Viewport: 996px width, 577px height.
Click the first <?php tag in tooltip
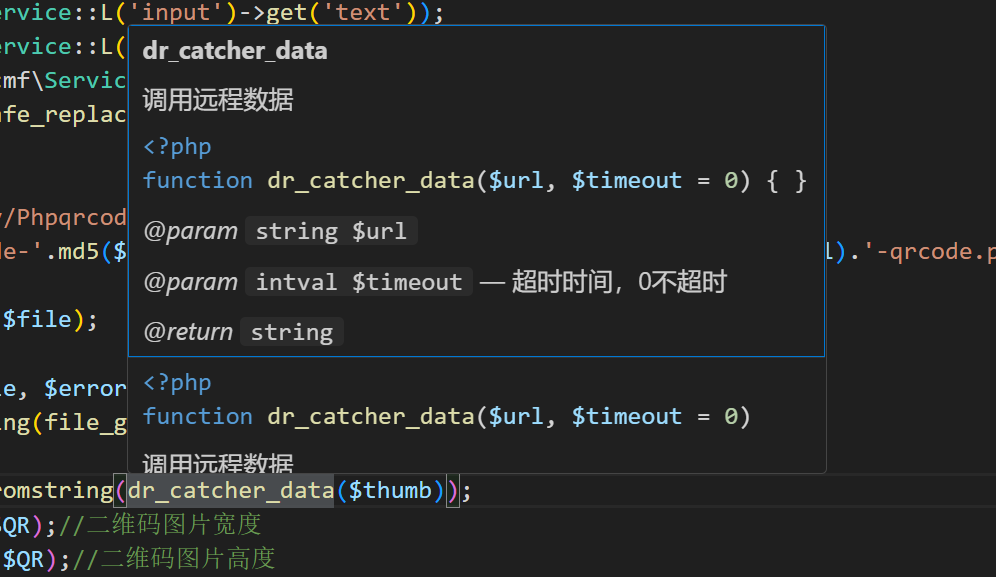click(x=177, y=147)
